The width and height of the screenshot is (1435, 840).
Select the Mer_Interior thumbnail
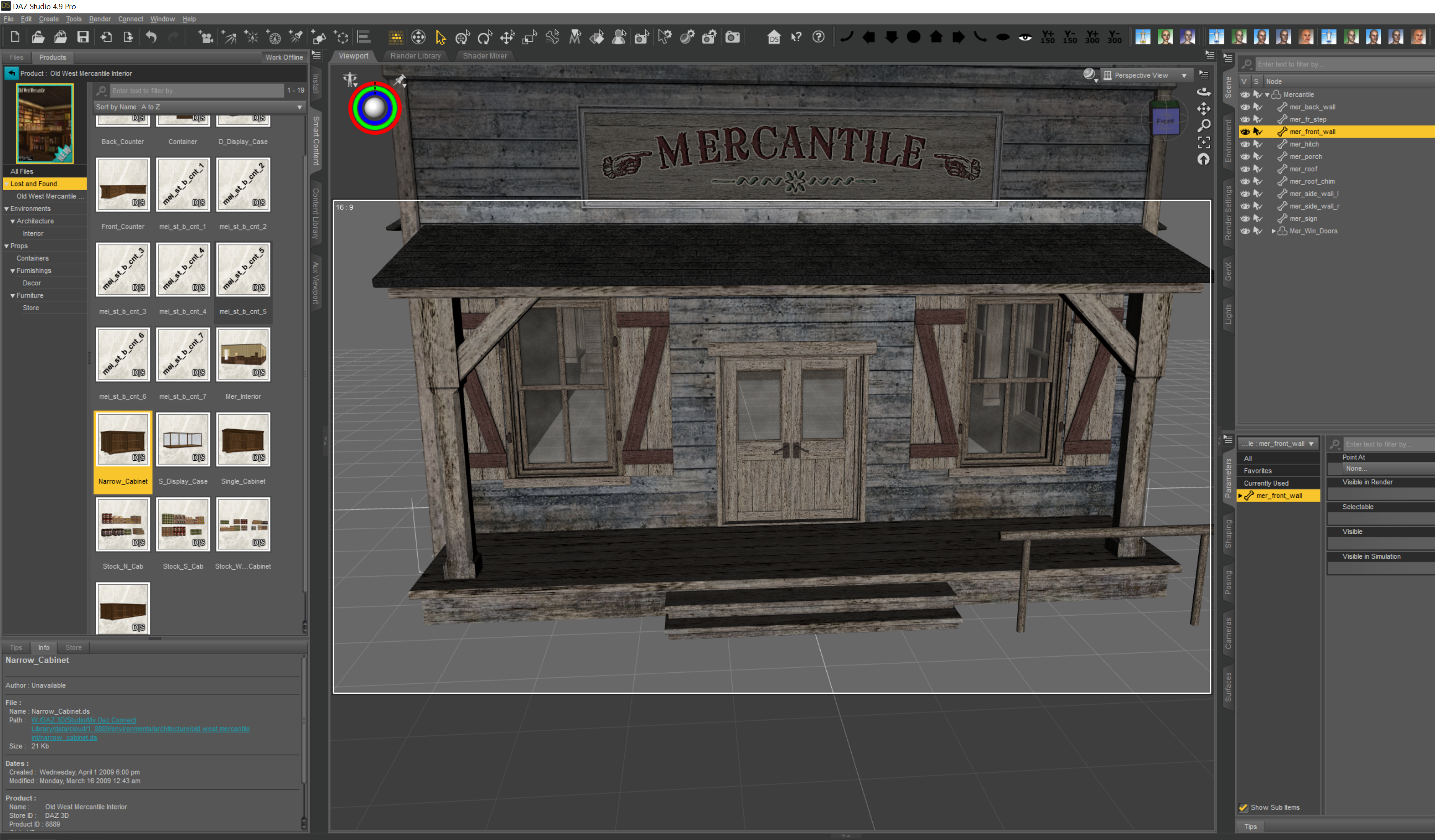(x=243, y=354)
